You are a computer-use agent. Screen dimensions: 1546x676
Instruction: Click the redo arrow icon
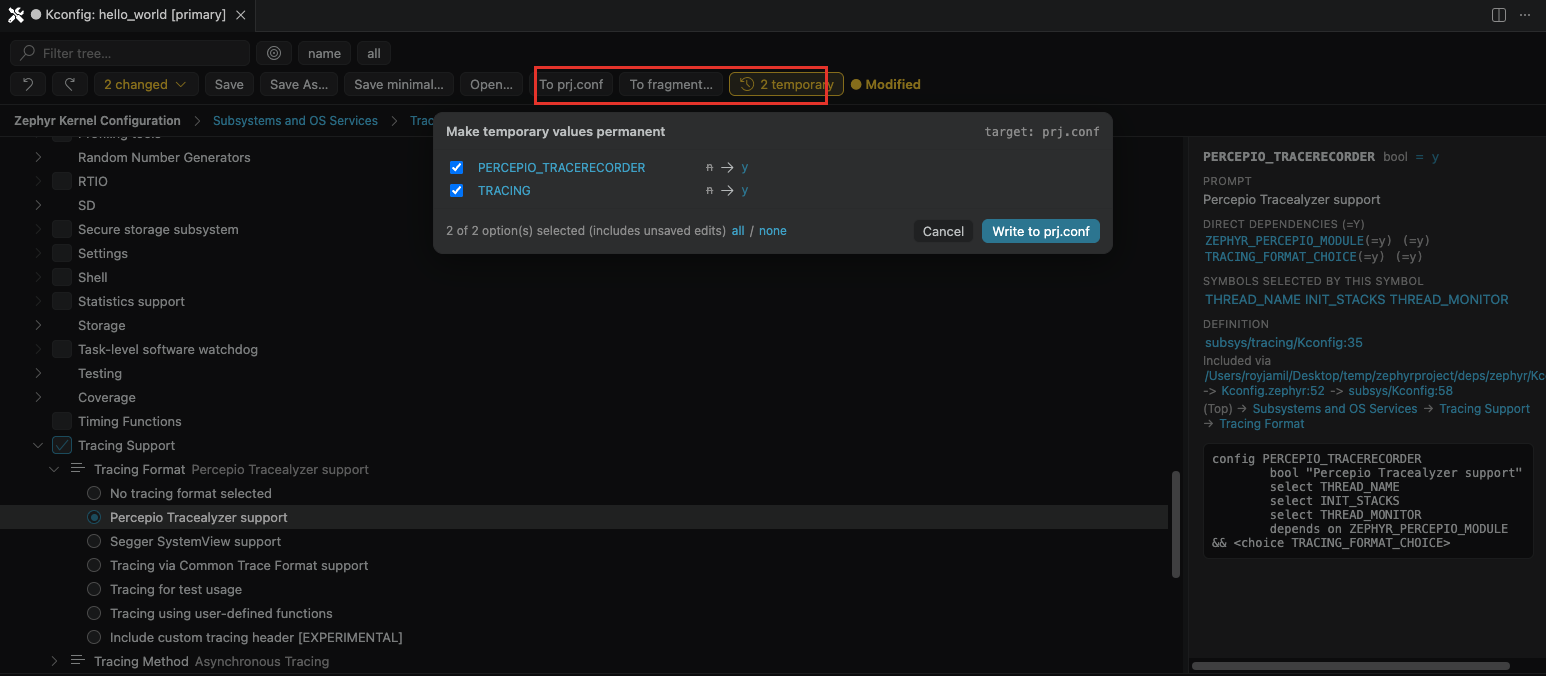(69, 84)
